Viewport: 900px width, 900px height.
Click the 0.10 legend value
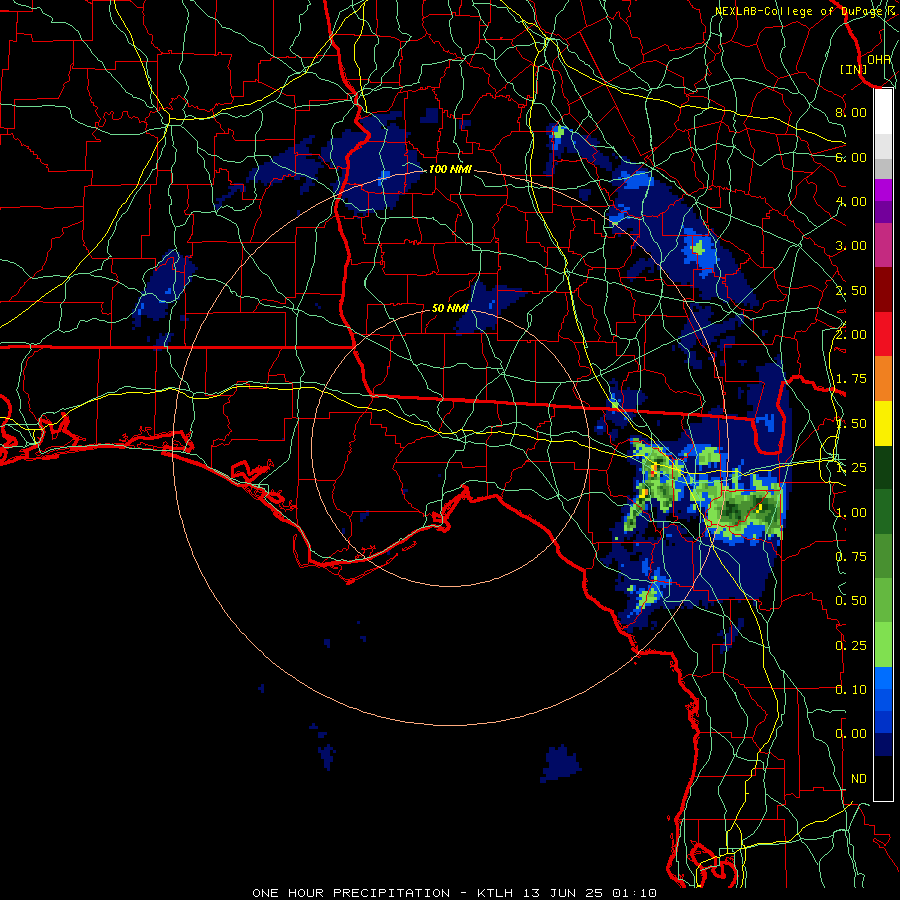(x=851, y=690)
